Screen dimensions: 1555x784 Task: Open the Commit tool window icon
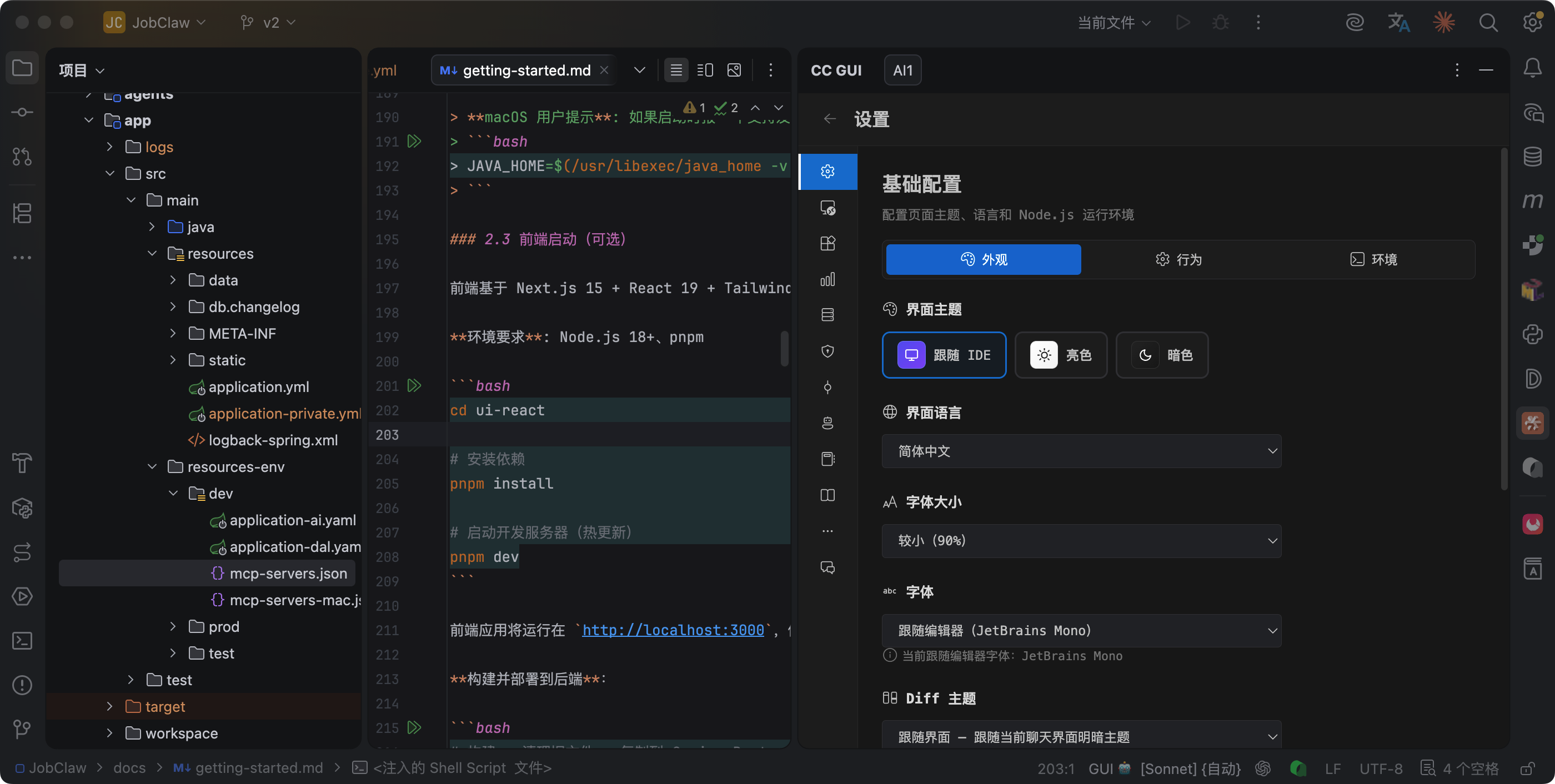22,112
